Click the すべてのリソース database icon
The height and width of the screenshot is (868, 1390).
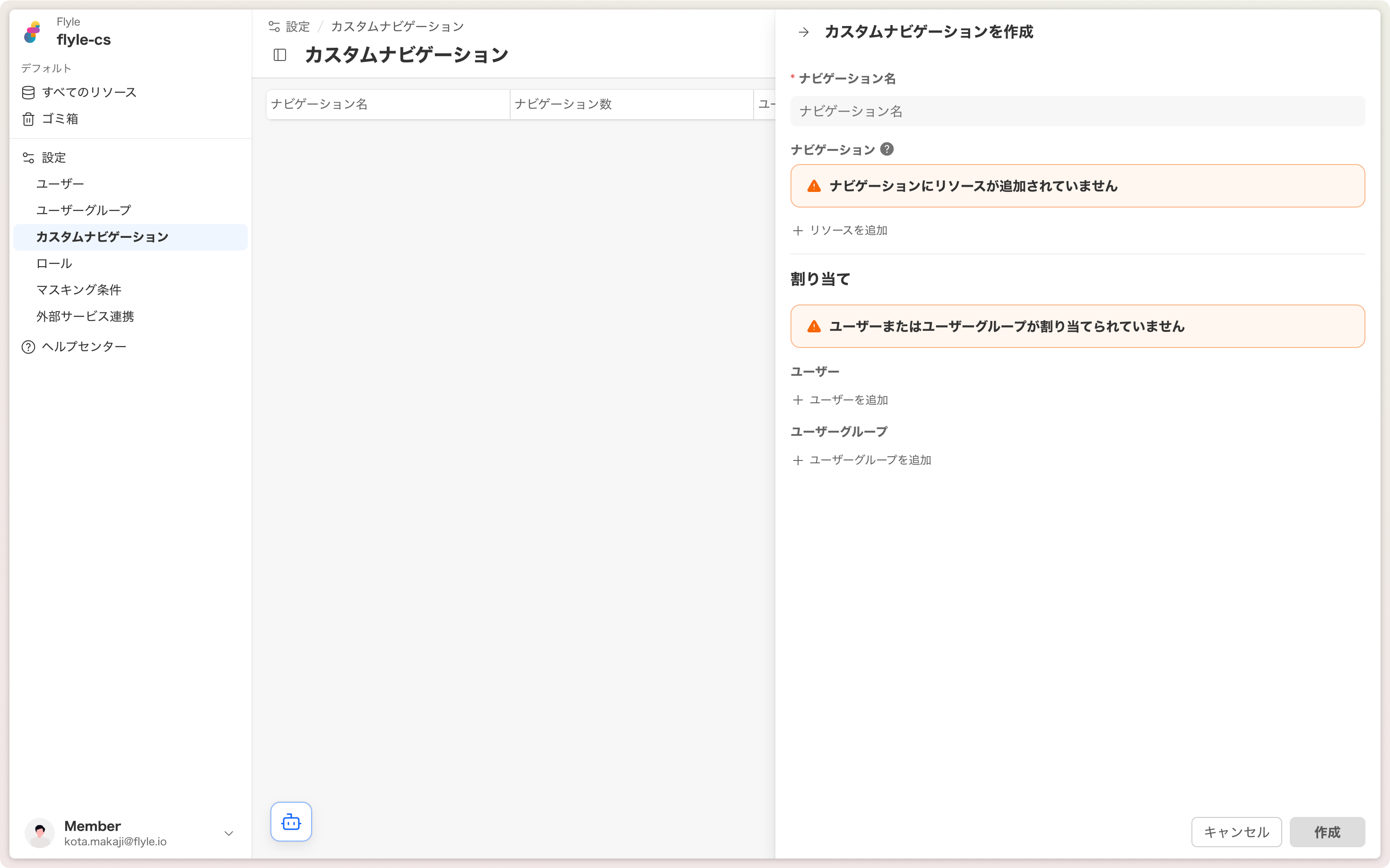click(x=28, y=93)
